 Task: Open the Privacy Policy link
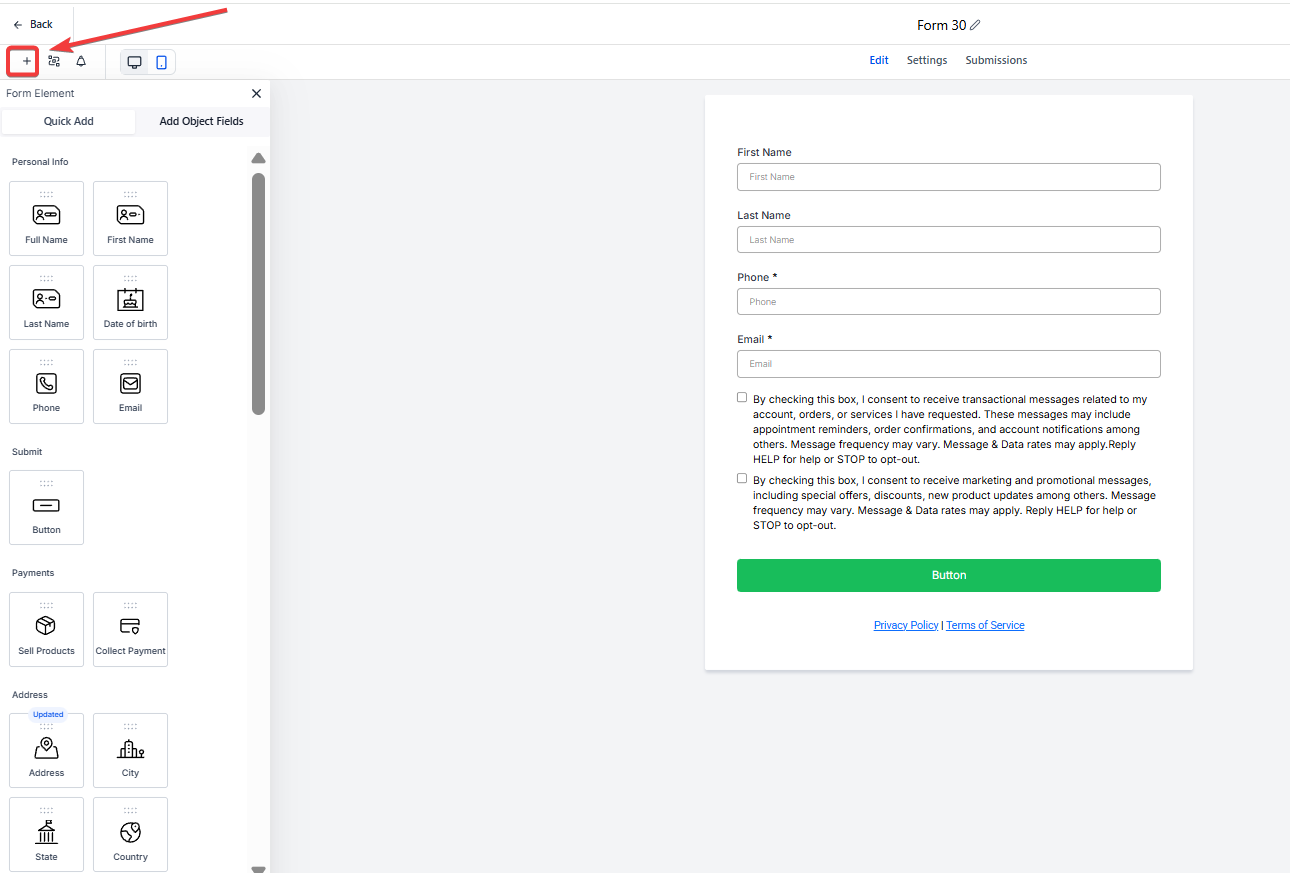pos(906,625)
